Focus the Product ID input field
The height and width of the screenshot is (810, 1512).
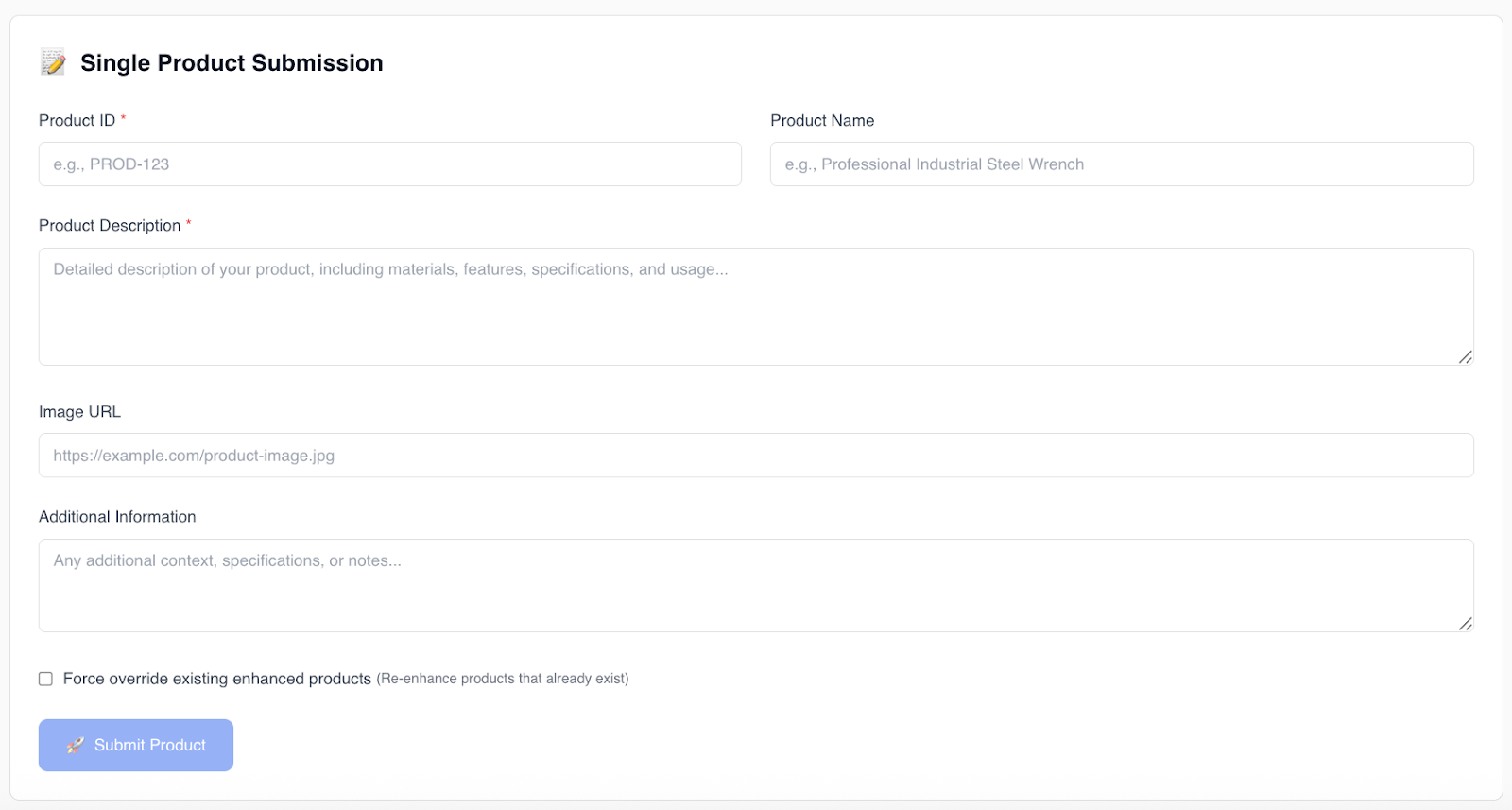point(389,164)
